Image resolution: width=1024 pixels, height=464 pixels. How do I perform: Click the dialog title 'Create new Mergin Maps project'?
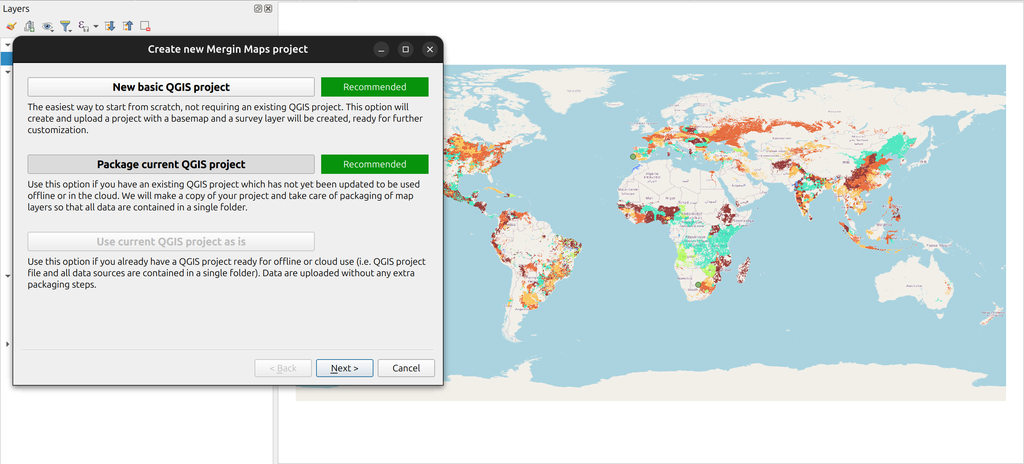(x=228, y=49)
